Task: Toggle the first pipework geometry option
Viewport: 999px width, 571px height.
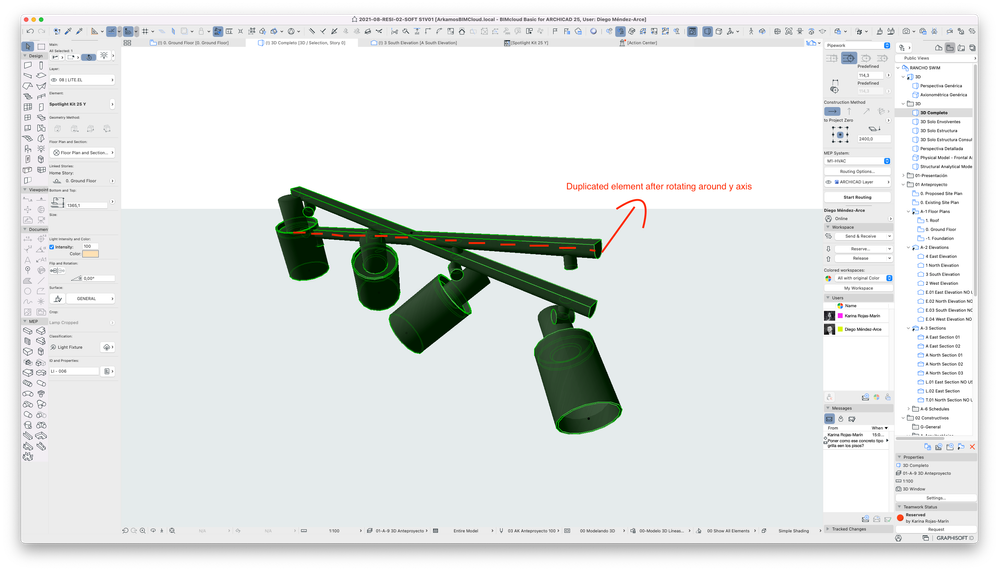Action: [x=832, y=58]
